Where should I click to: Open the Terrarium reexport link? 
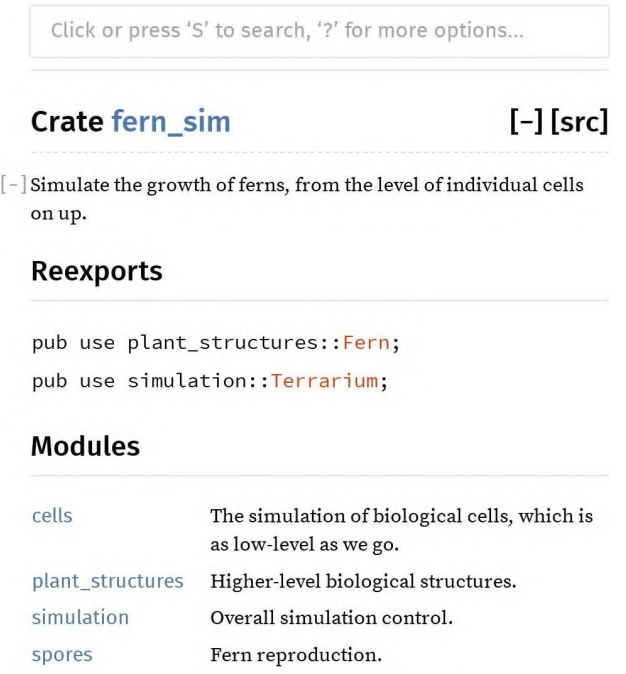325,381
